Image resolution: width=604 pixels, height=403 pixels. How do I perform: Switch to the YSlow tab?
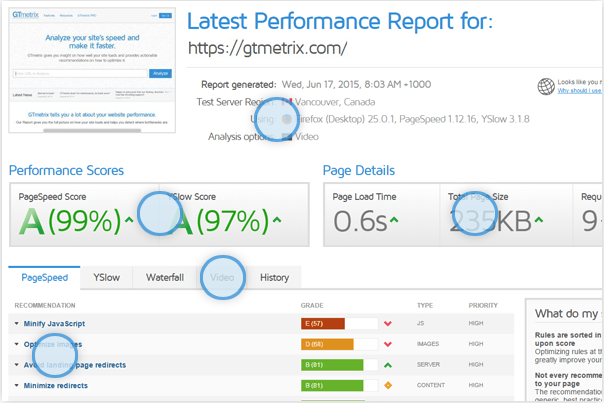tap(106, 277)
